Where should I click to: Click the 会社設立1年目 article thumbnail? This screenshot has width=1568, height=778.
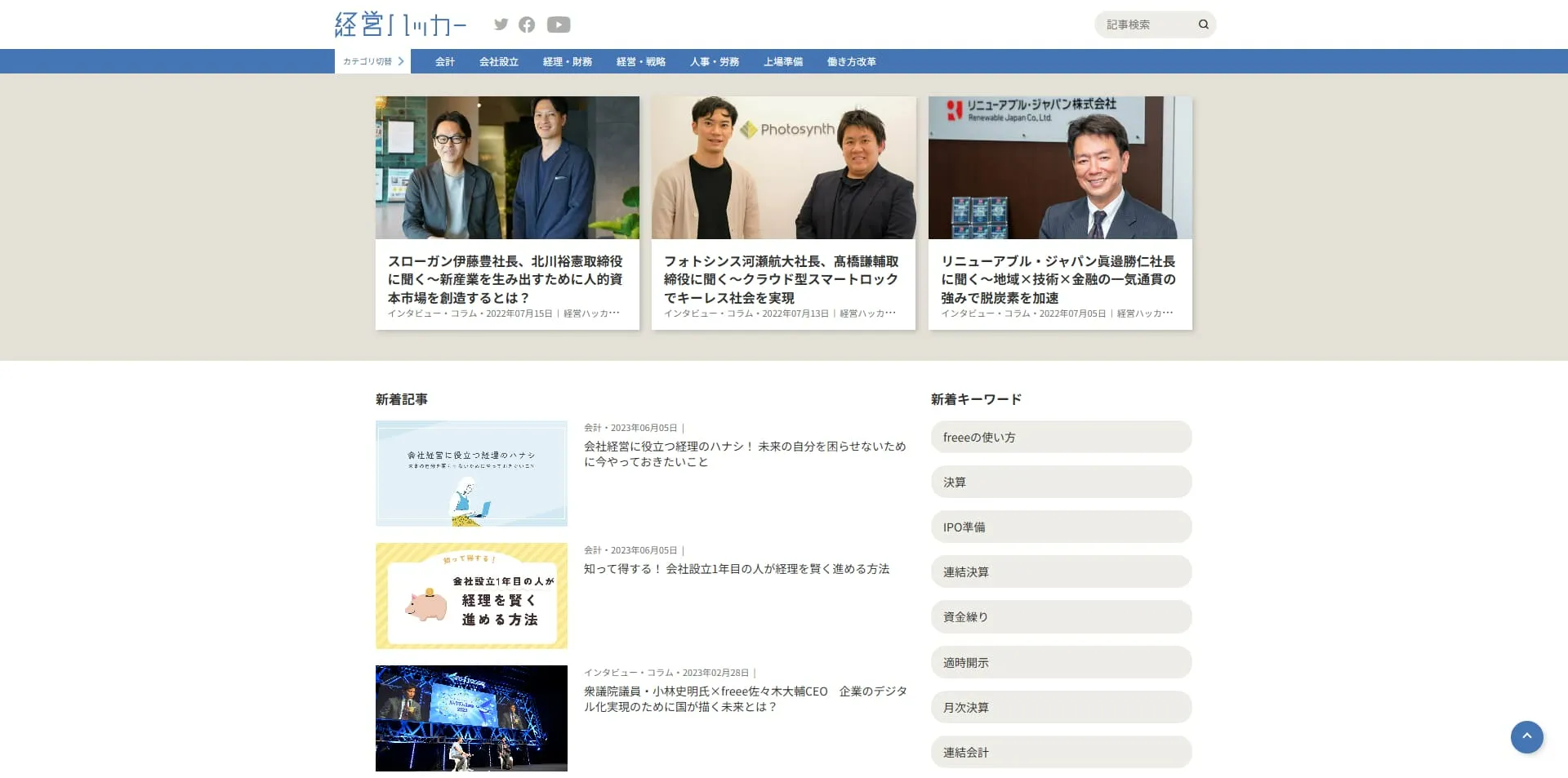pyautogui.click(x=470, y=595)
